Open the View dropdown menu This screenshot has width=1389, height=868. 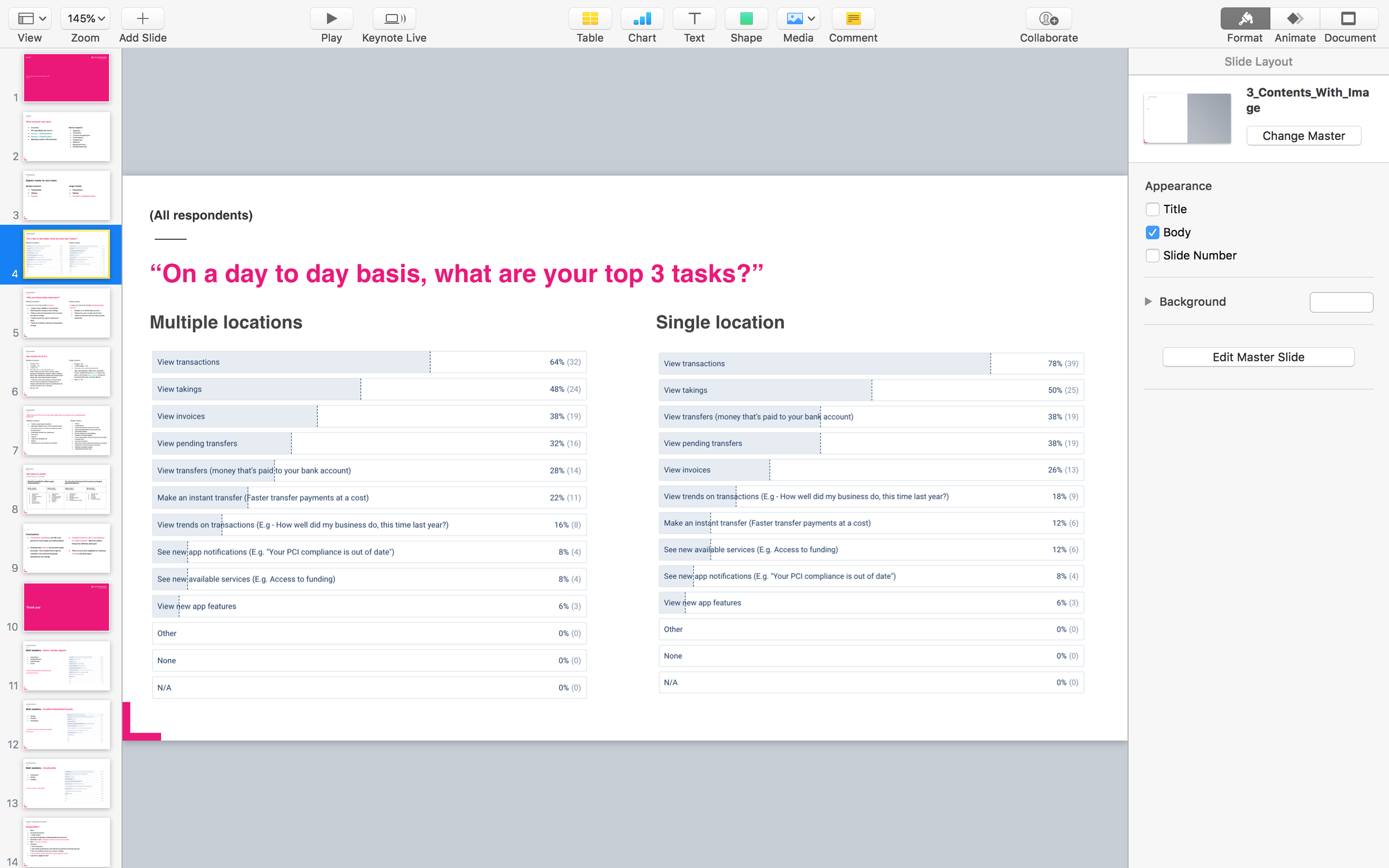[30, 19]
